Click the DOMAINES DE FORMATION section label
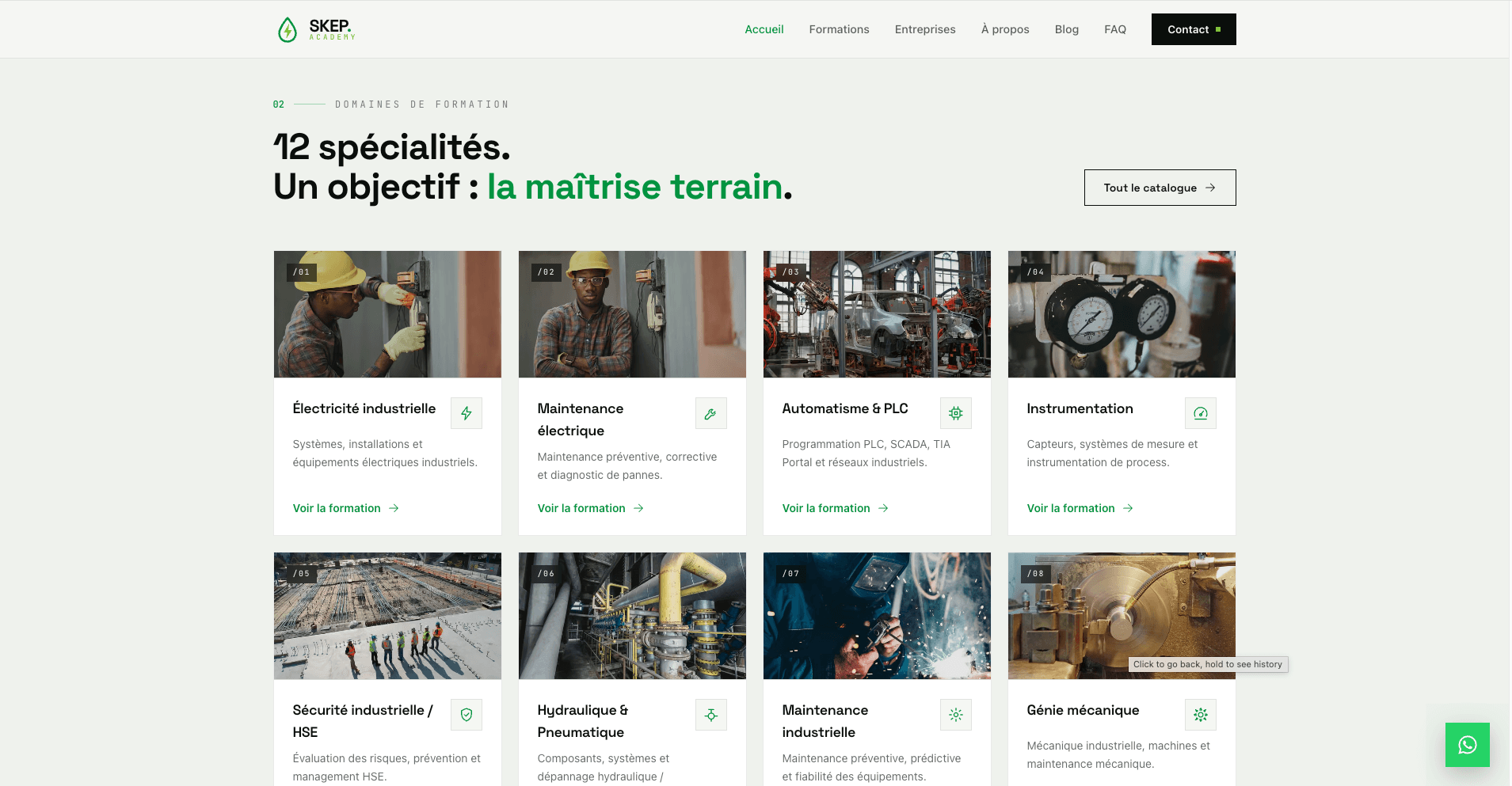The height and width of the screenshot is (786, 1512). pyautogui.click(x=422, y=104)
